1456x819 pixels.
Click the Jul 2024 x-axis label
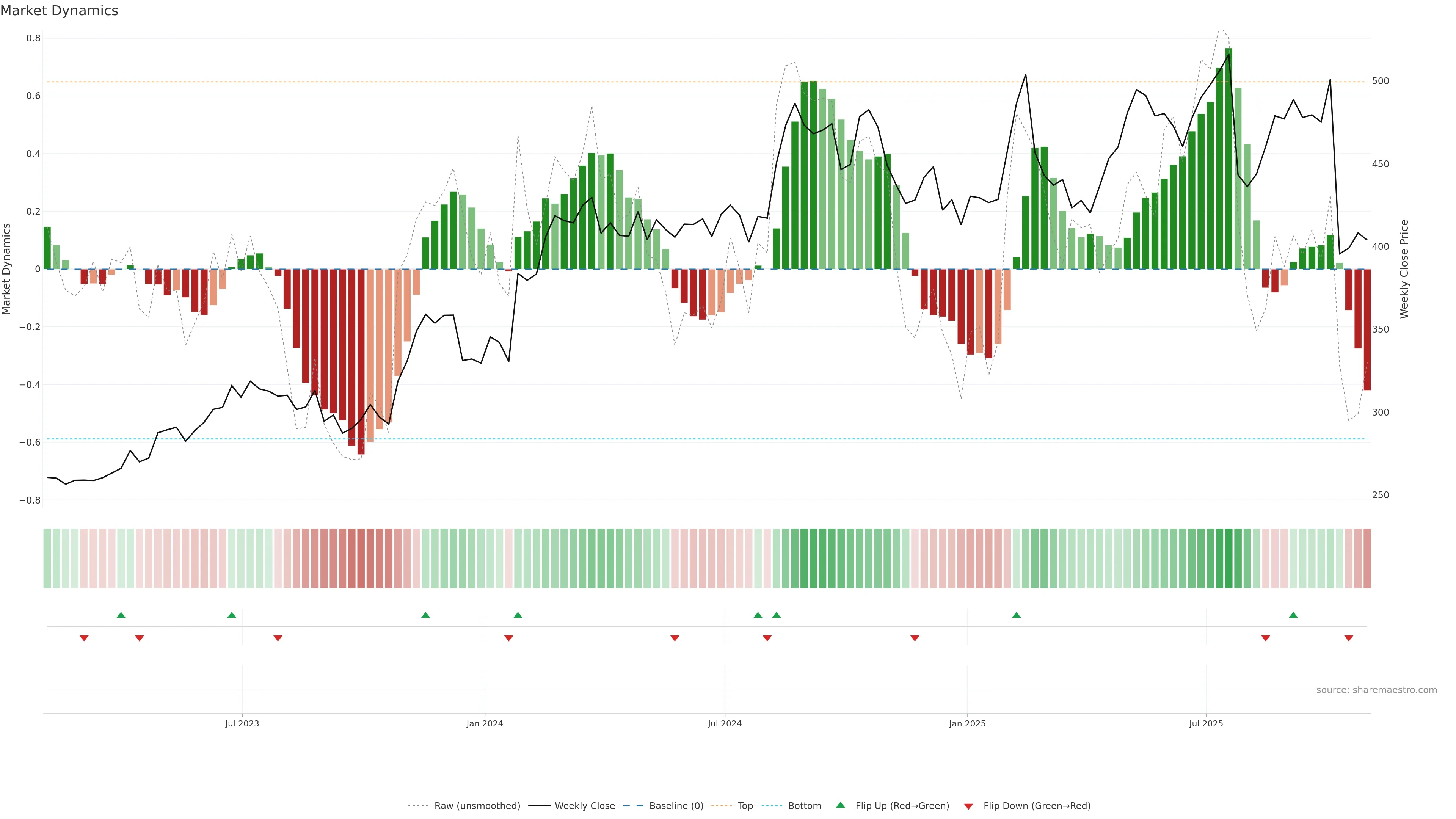coord(725,723)
